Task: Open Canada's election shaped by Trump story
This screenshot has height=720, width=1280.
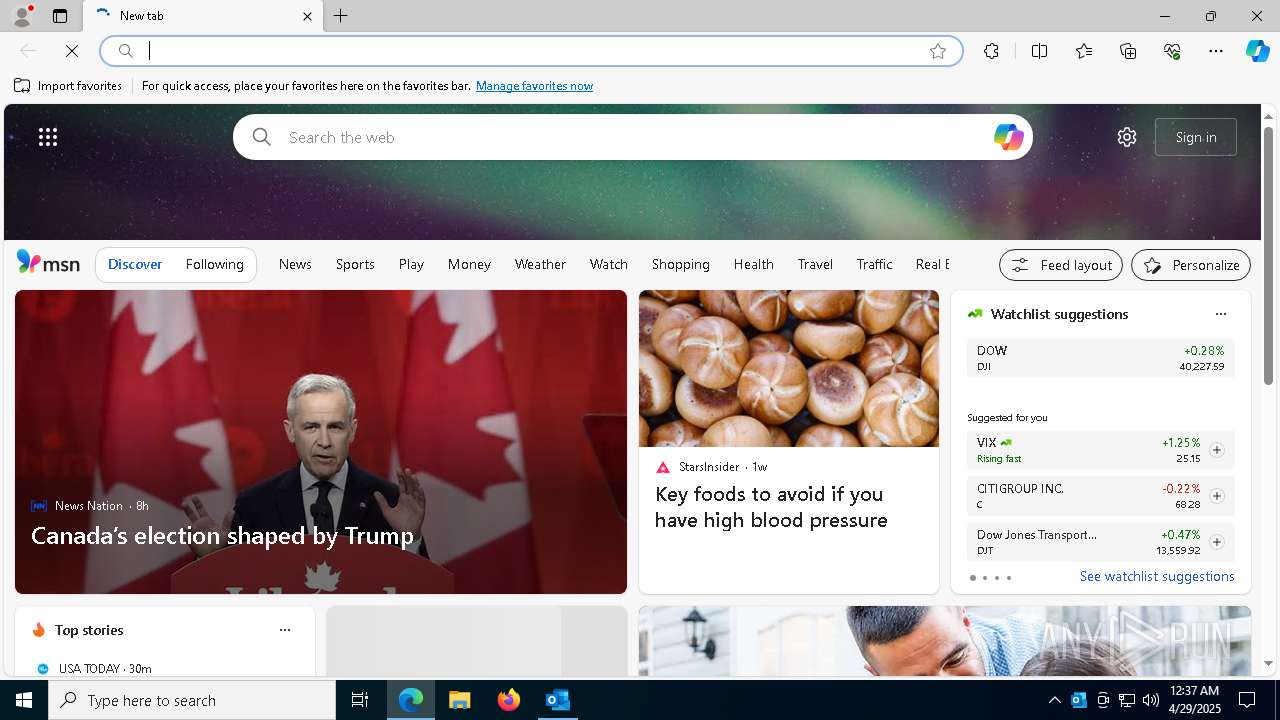Action: pos(222,536)
